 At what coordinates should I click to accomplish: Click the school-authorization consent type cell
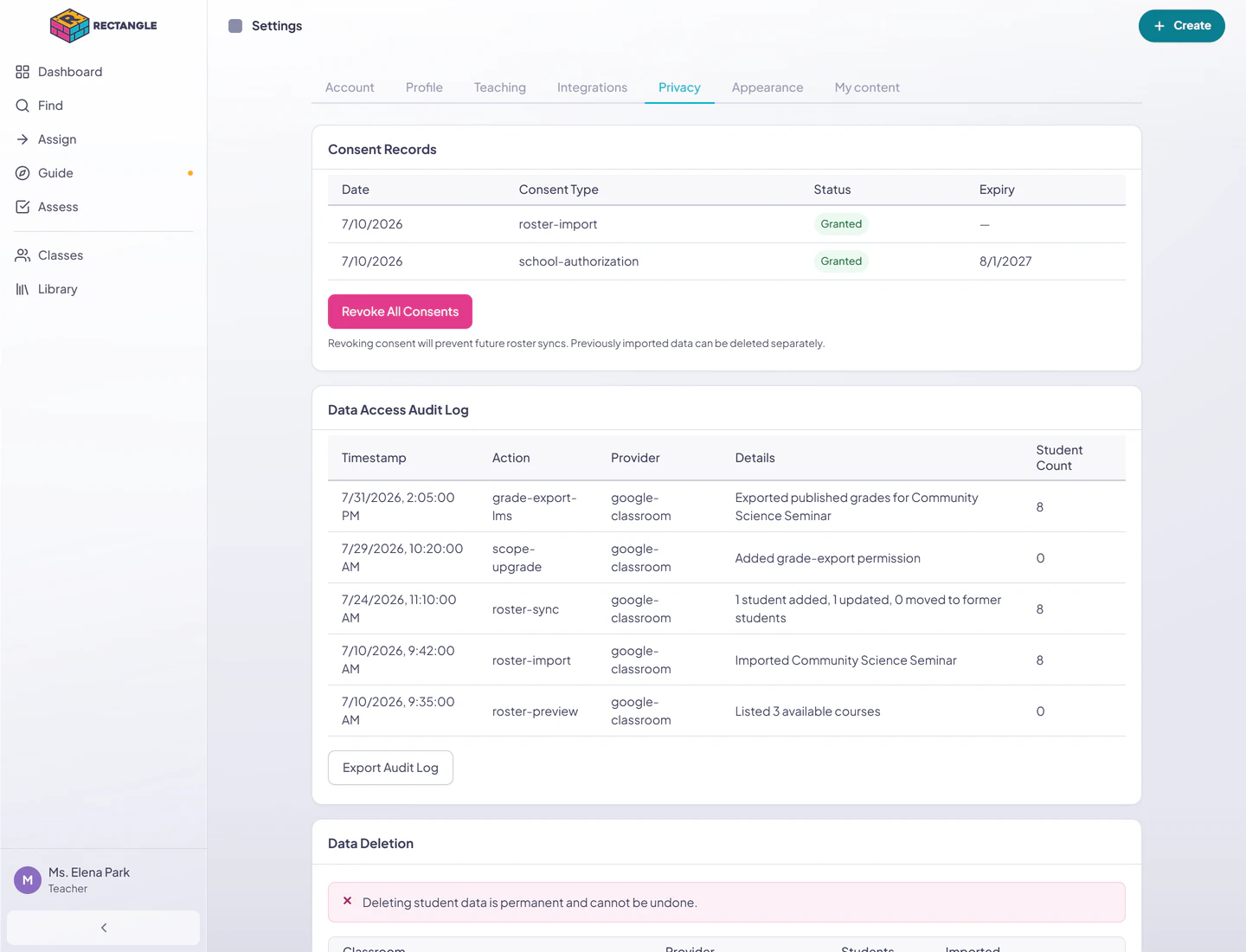[x=579, y=261]
